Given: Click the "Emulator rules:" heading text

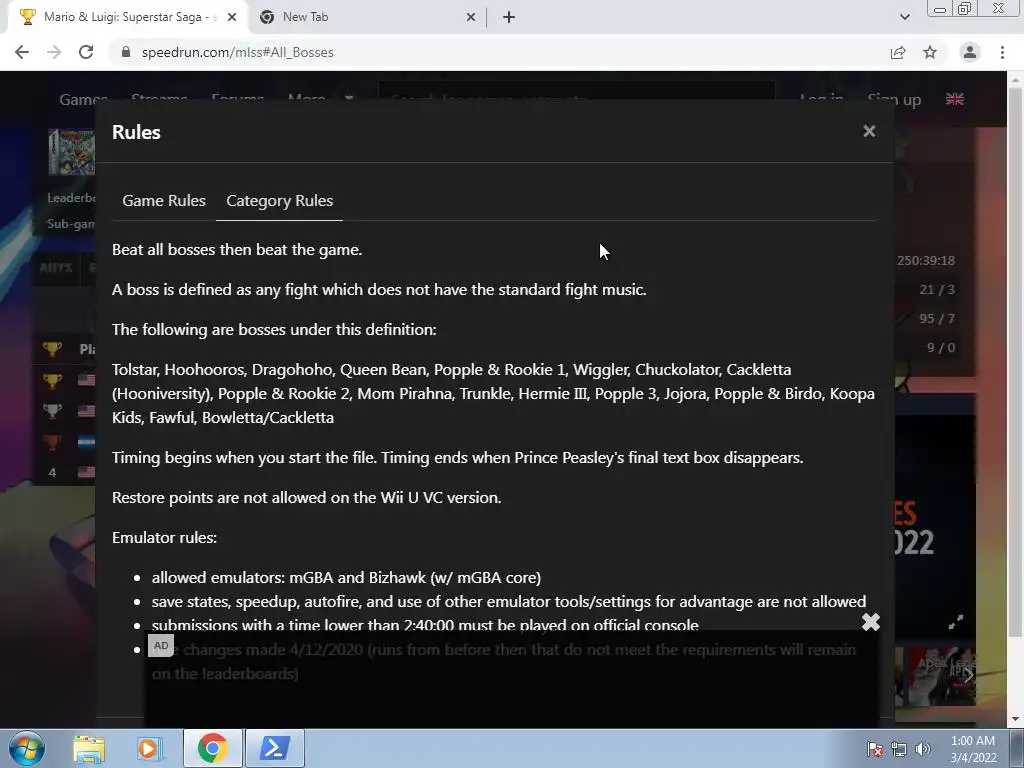Looking at the screenshot, I should pos(165,537).
